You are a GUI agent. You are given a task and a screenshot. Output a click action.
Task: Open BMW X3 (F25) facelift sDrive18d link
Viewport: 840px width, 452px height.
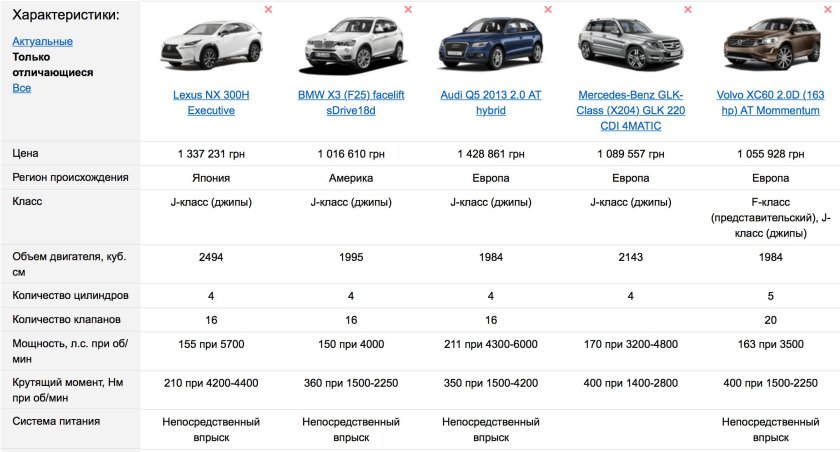(x=351, y=103)
